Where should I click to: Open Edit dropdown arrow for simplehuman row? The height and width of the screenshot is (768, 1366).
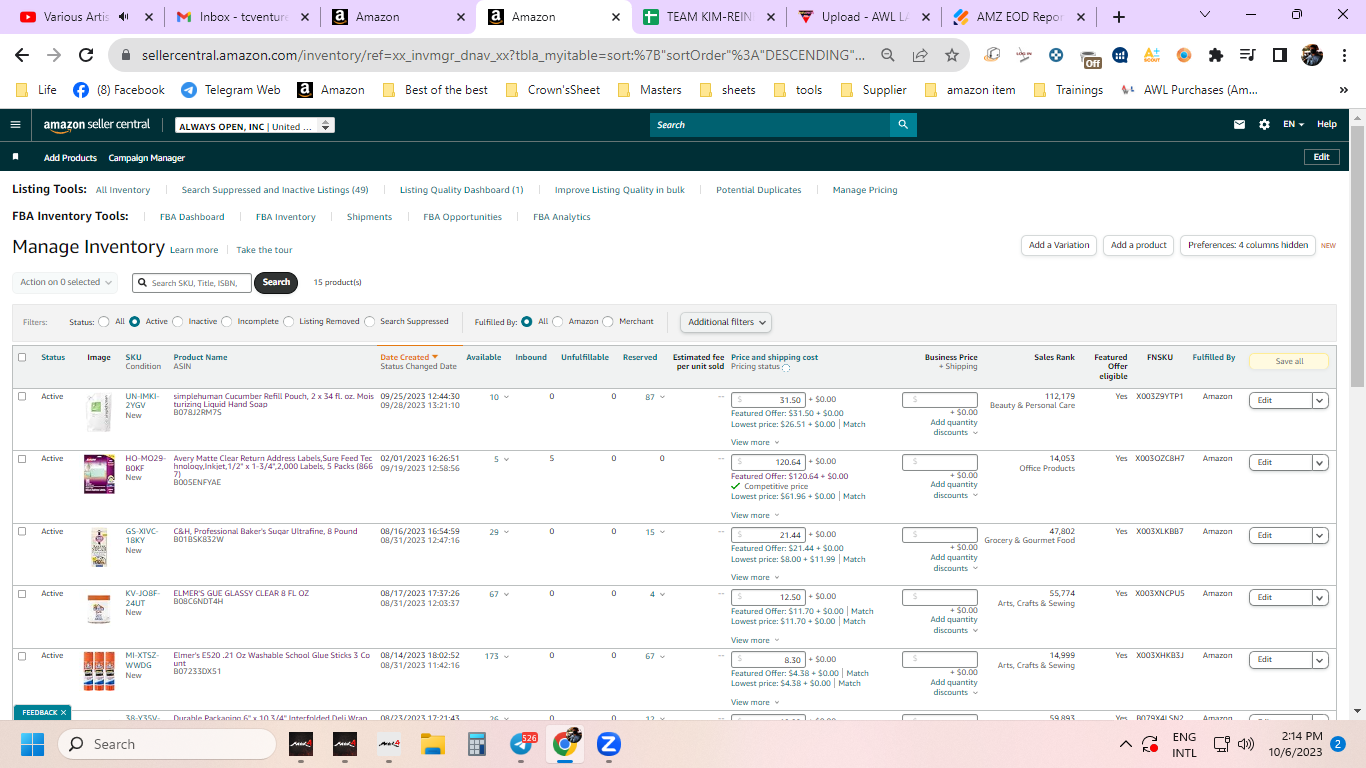tap(1320, 401)
